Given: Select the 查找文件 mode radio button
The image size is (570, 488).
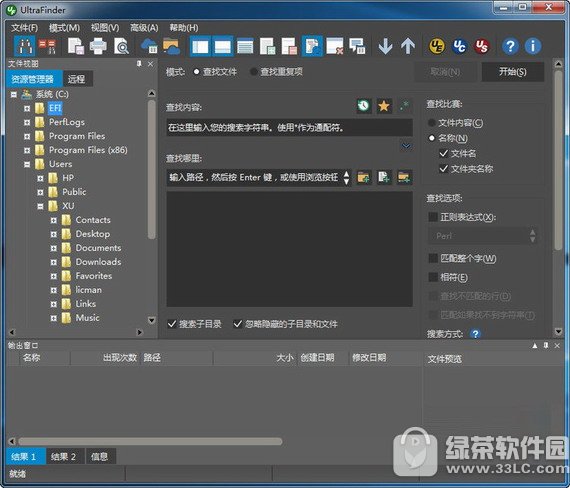Looking at the screenshot, I should click(197, 72).
